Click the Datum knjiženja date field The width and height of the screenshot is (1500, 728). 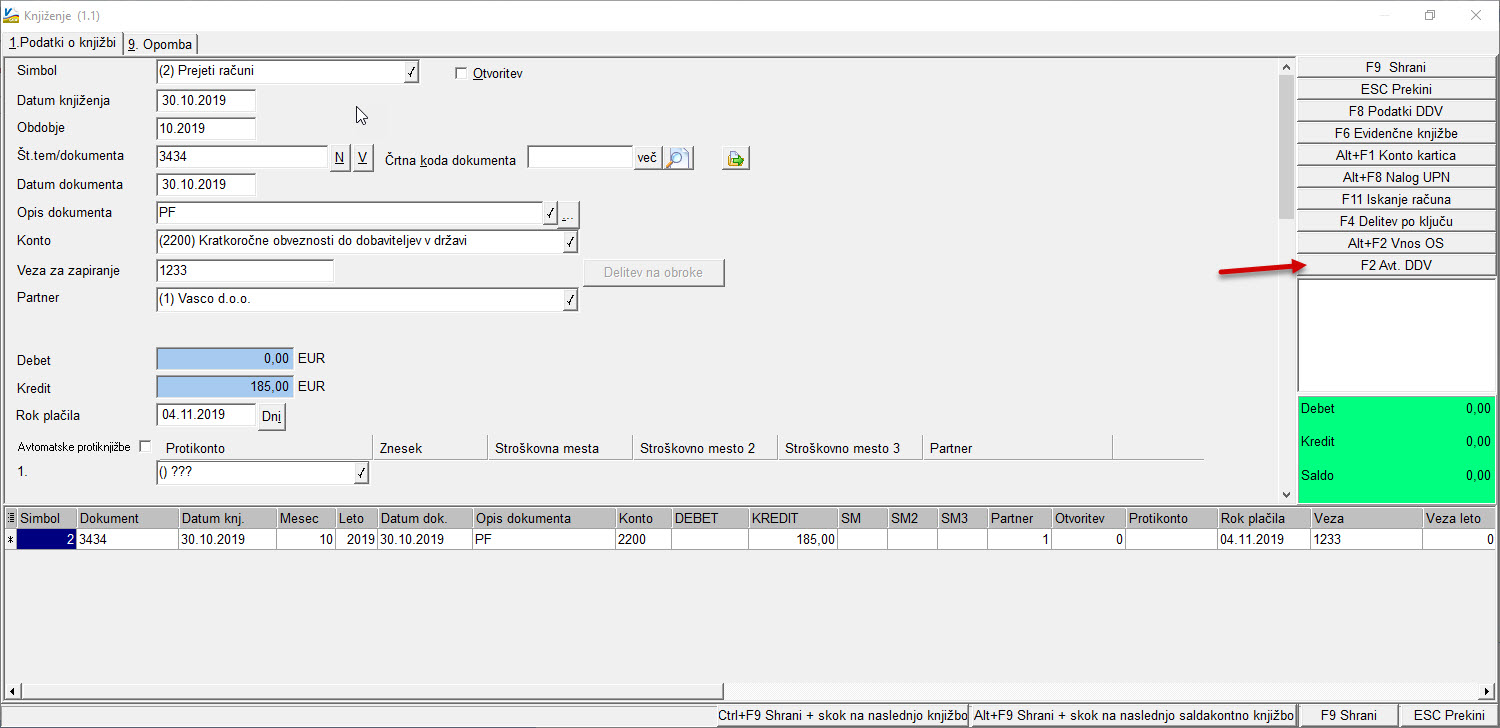pos(206,101)
